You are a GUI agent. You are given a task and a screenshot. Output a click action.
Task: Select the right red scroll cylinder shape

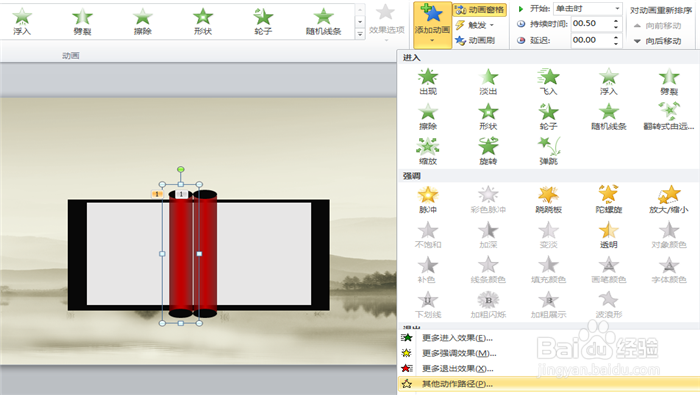(x=205, y=254)
